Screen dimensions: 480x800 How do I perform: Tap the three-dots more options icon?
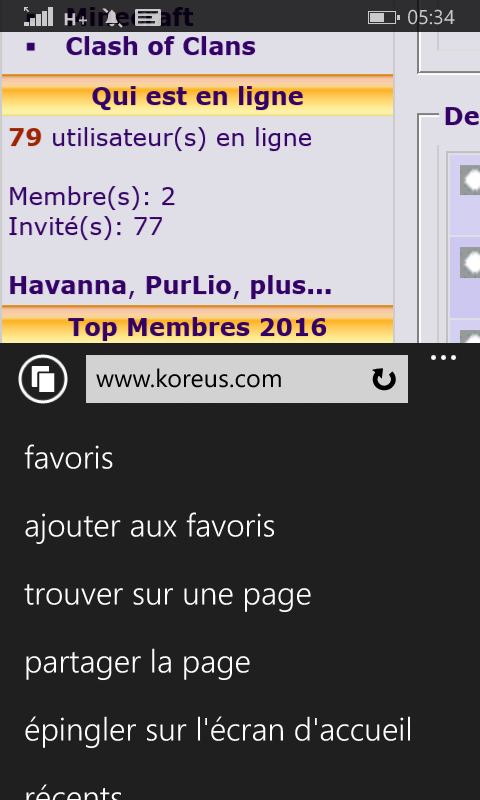[443, 358]
